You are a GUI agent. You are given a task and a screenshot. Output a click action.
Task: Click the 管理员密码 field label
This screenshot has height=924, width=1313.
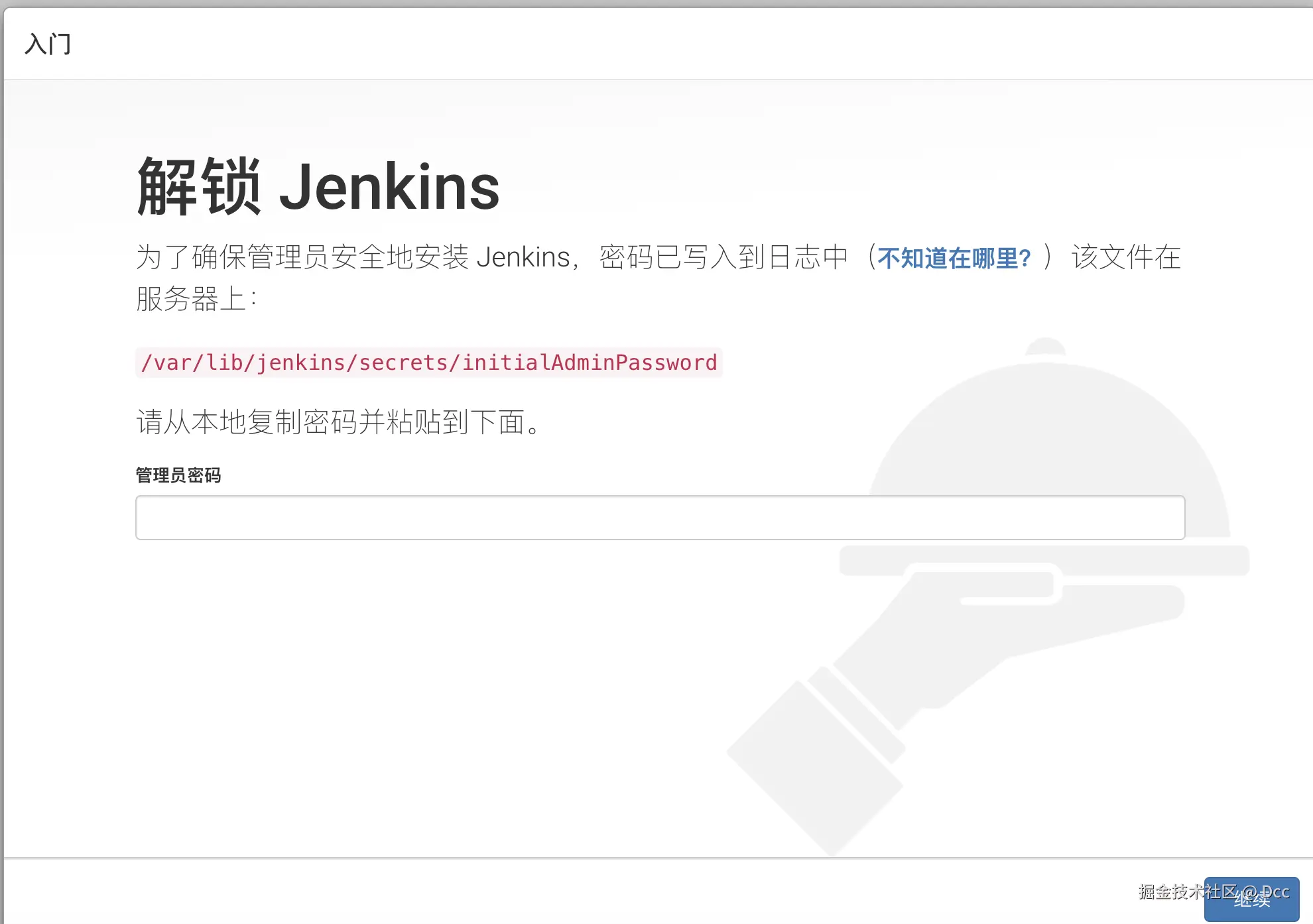(178, 475)
